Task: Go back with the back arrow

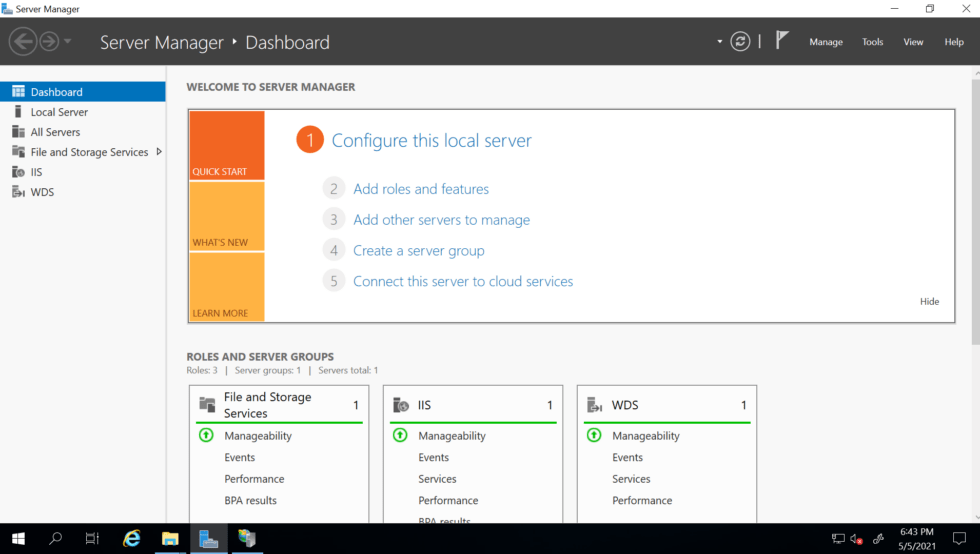Action: pos(23,42)
